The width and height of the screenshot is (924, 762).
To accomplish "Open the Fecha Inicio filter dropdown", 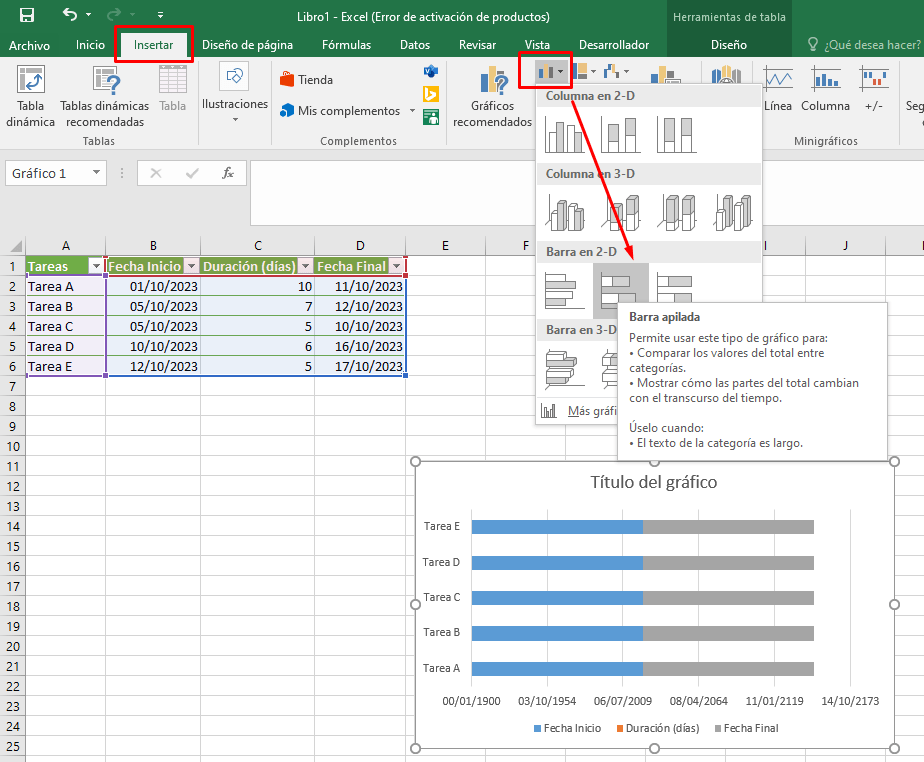I will 191,266.
